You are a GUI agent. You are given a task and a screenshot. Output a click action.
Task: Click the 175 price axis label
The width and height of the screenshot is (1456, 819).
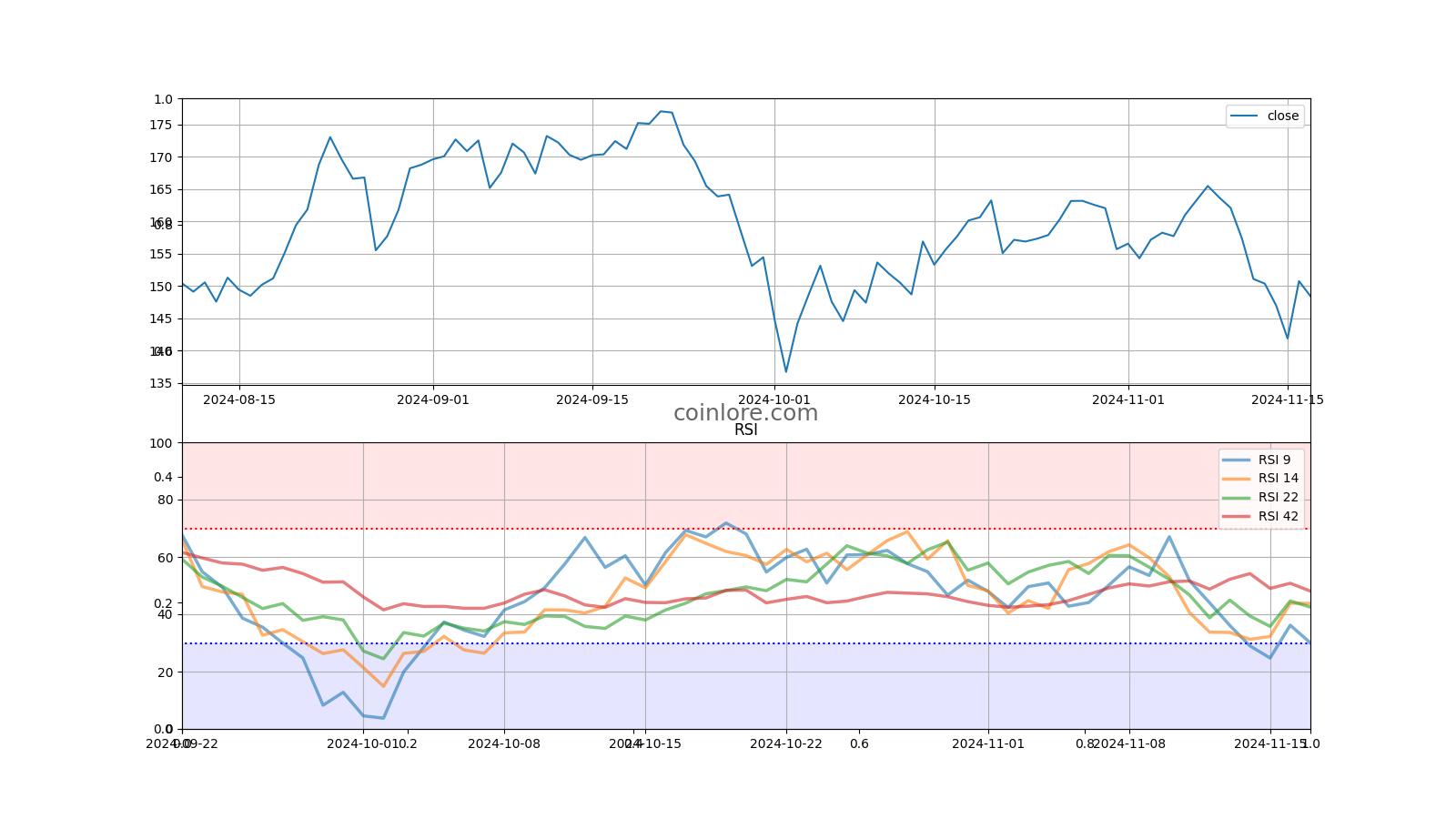(x=161, y=125)
